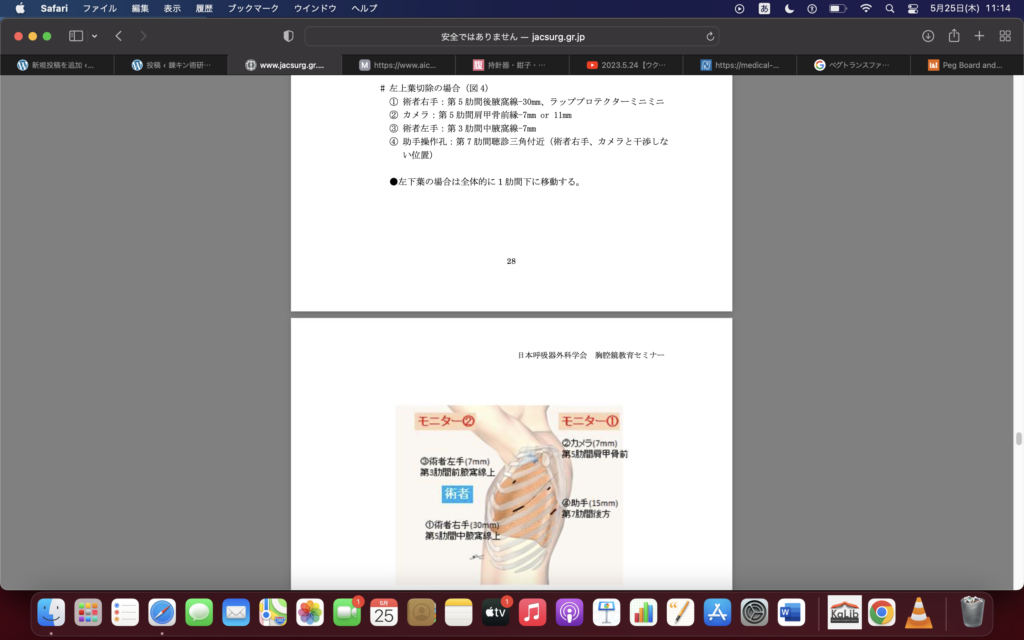The image size is (1024, 640).
Task: Reload the page with the refresh icon
Action: [711, 36]
